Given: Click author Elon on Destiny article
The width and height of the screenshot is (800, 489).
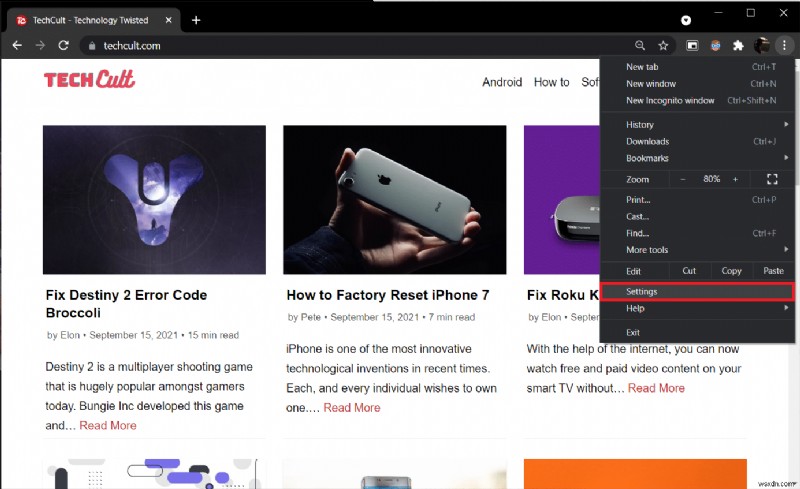Looking at the screenshot, I should click(70, 335).
